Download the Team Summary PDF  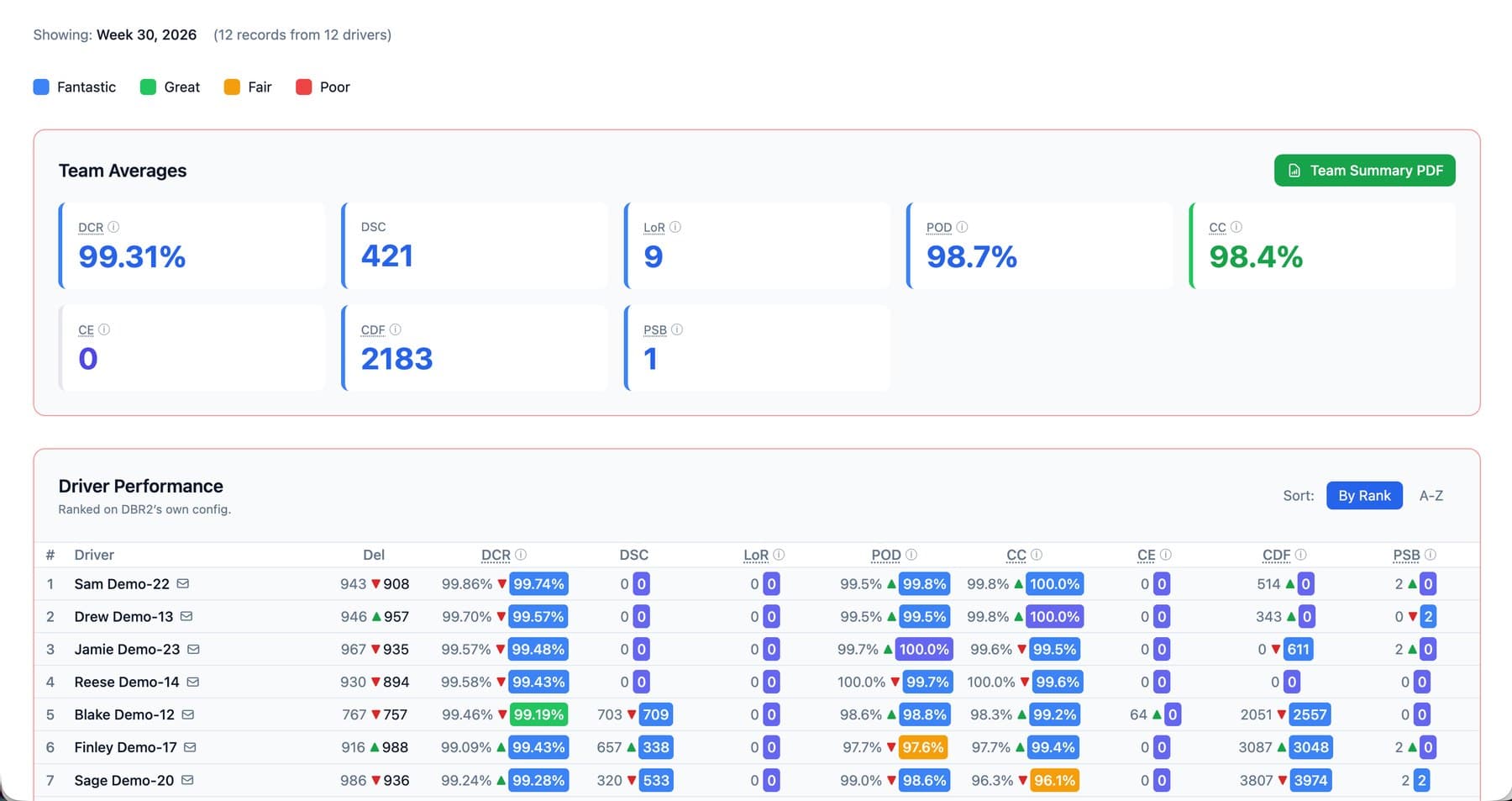tap(1365, 171)
